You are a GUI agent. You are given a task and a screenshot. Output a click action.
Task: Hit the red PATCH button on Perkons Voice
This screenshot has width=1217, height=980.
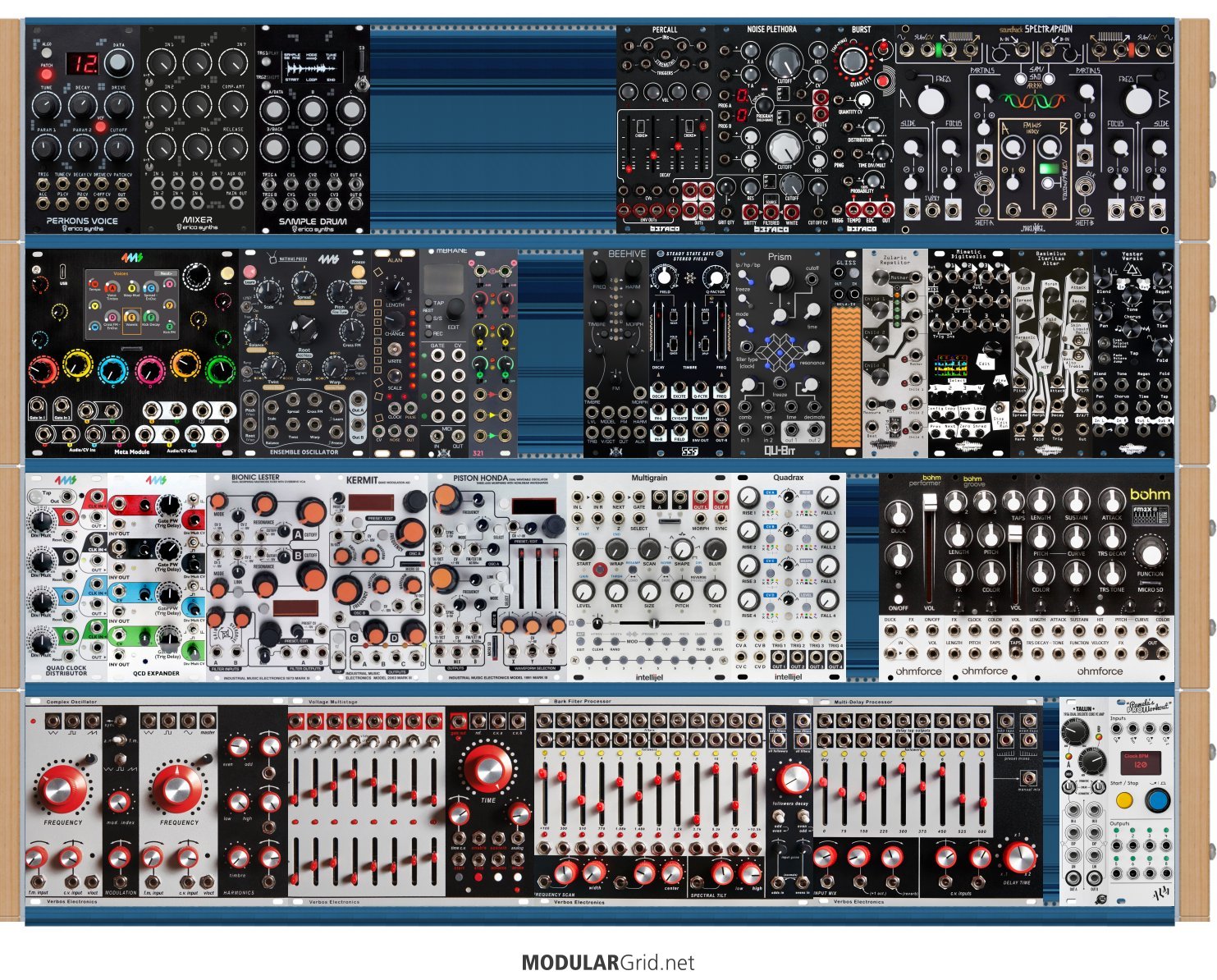point(47,75)
